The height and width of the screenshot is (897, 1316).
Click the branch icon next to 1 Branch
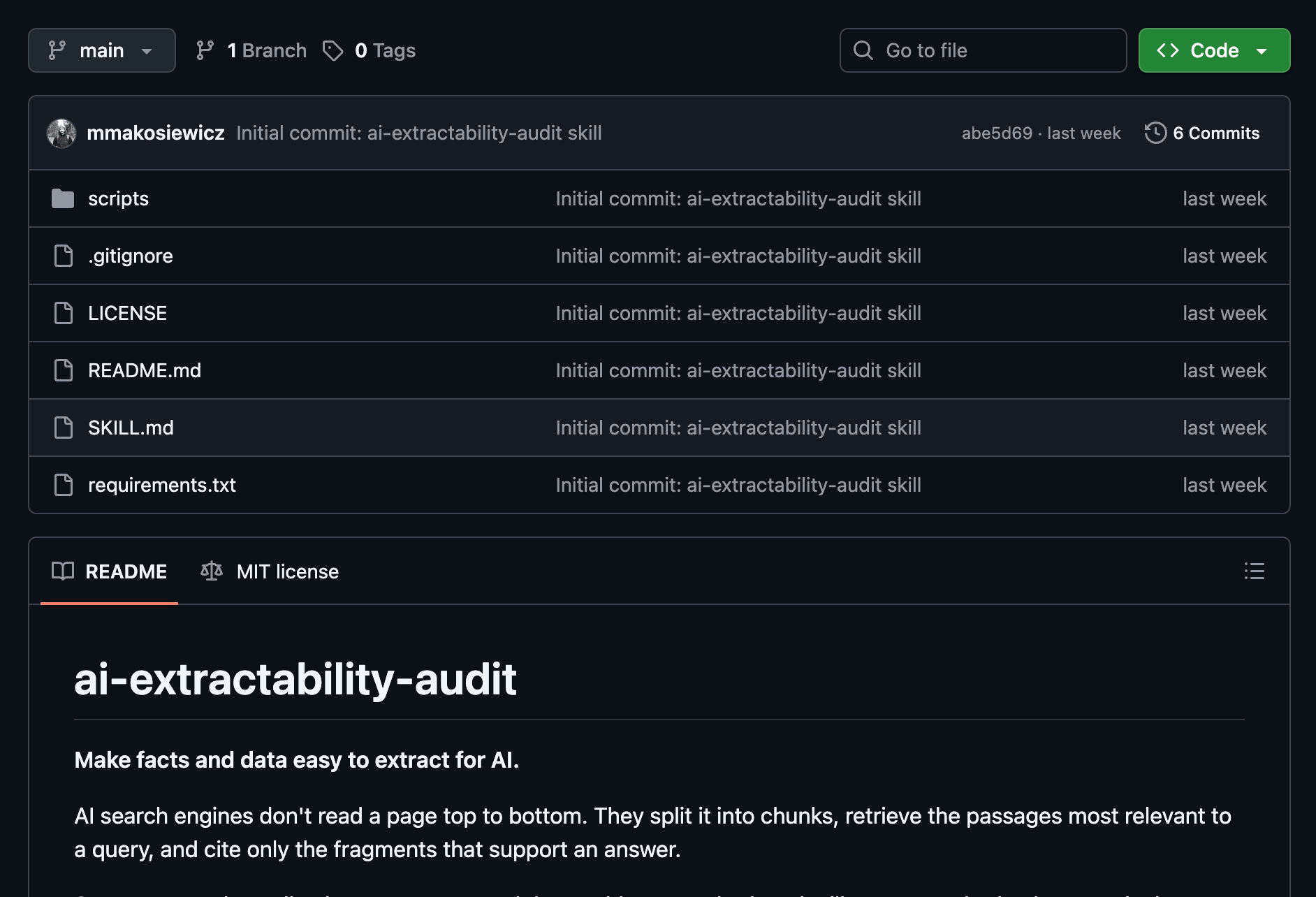point(205,50)
